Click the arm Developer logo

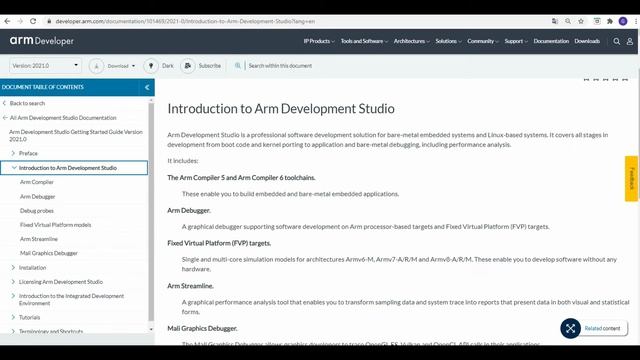click(x=42, y=41)
